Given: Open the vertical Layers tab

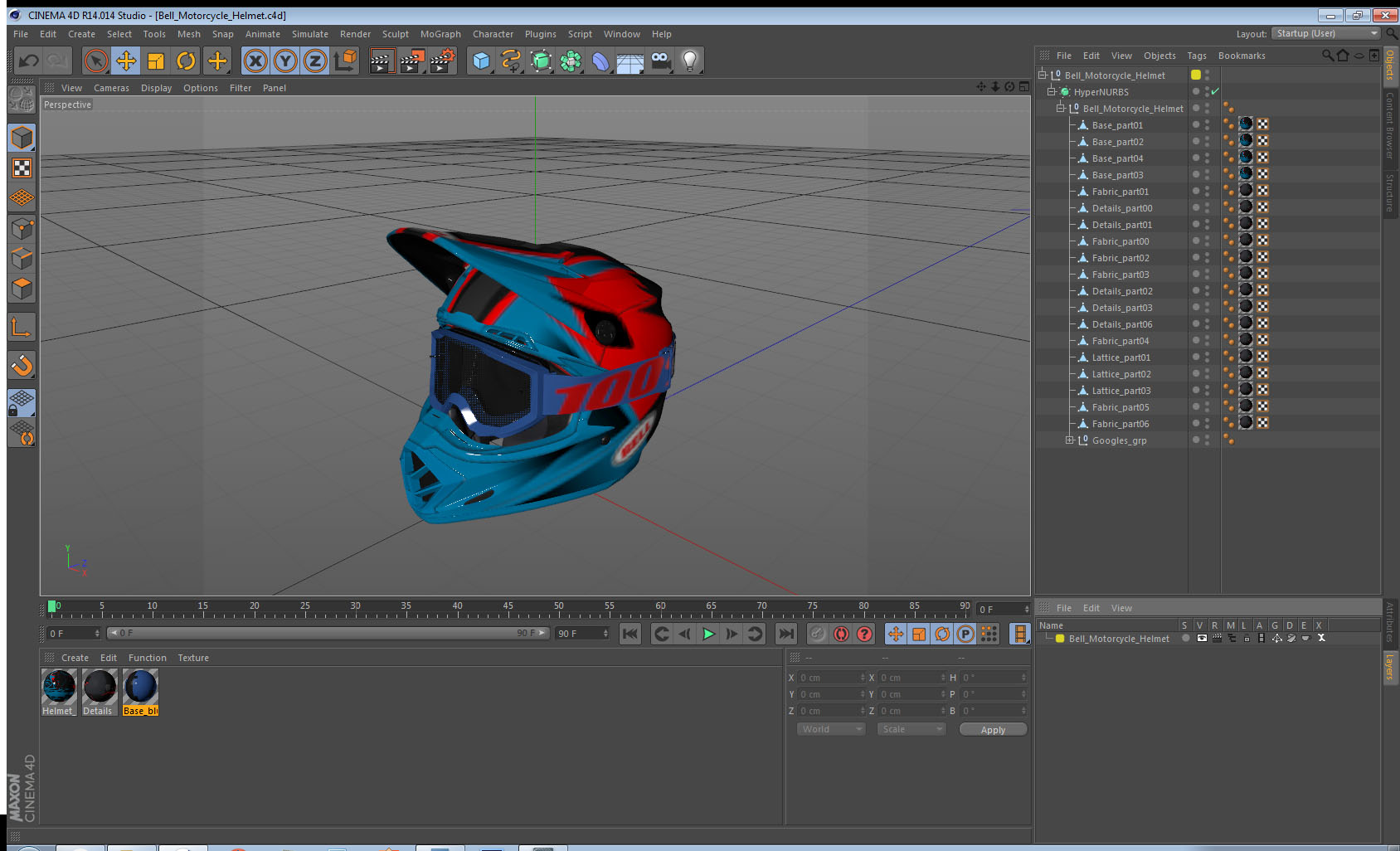Looking at the screenshot, I should (1390, 667).
